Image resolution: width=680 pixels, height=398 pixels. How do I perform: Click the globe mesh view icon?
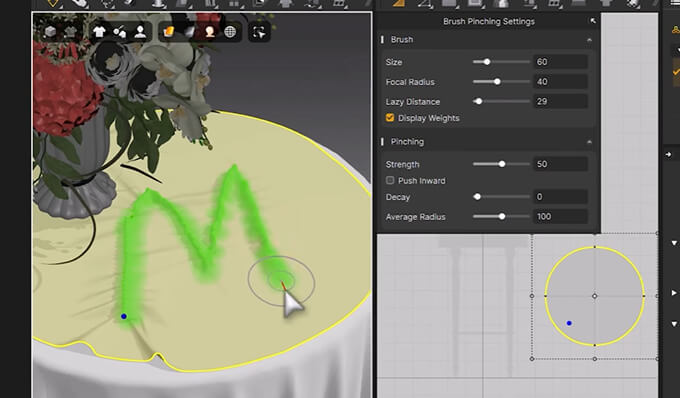(230, 32)
